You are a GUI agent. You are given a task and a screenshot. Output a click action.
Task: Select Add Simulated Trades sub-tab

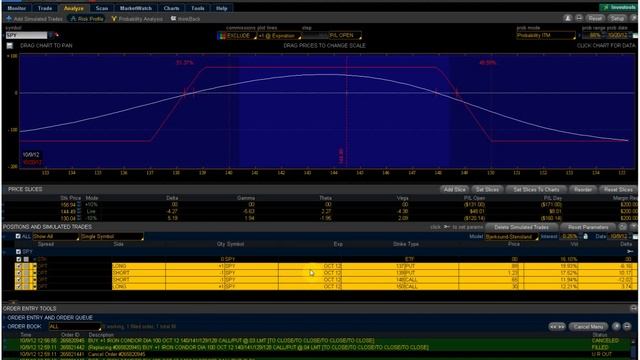tap(34, 19)
